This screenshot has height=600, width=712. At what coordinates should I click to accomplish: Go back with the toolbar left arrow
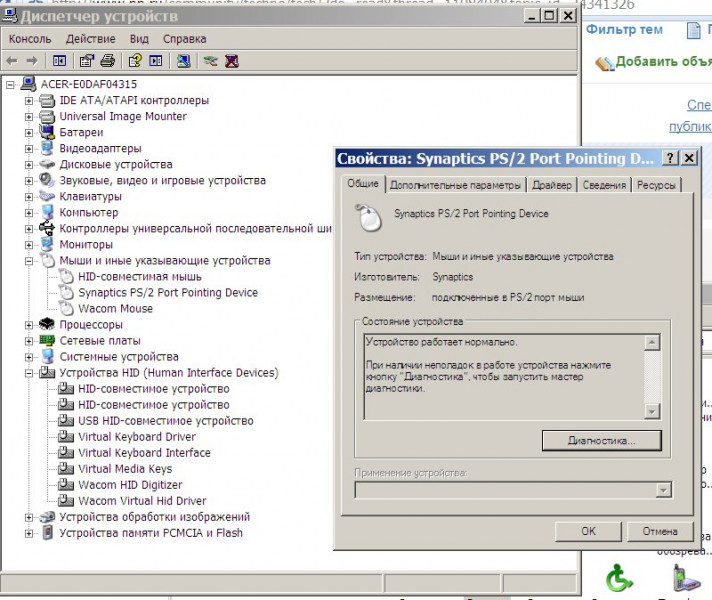click(12, 61)
